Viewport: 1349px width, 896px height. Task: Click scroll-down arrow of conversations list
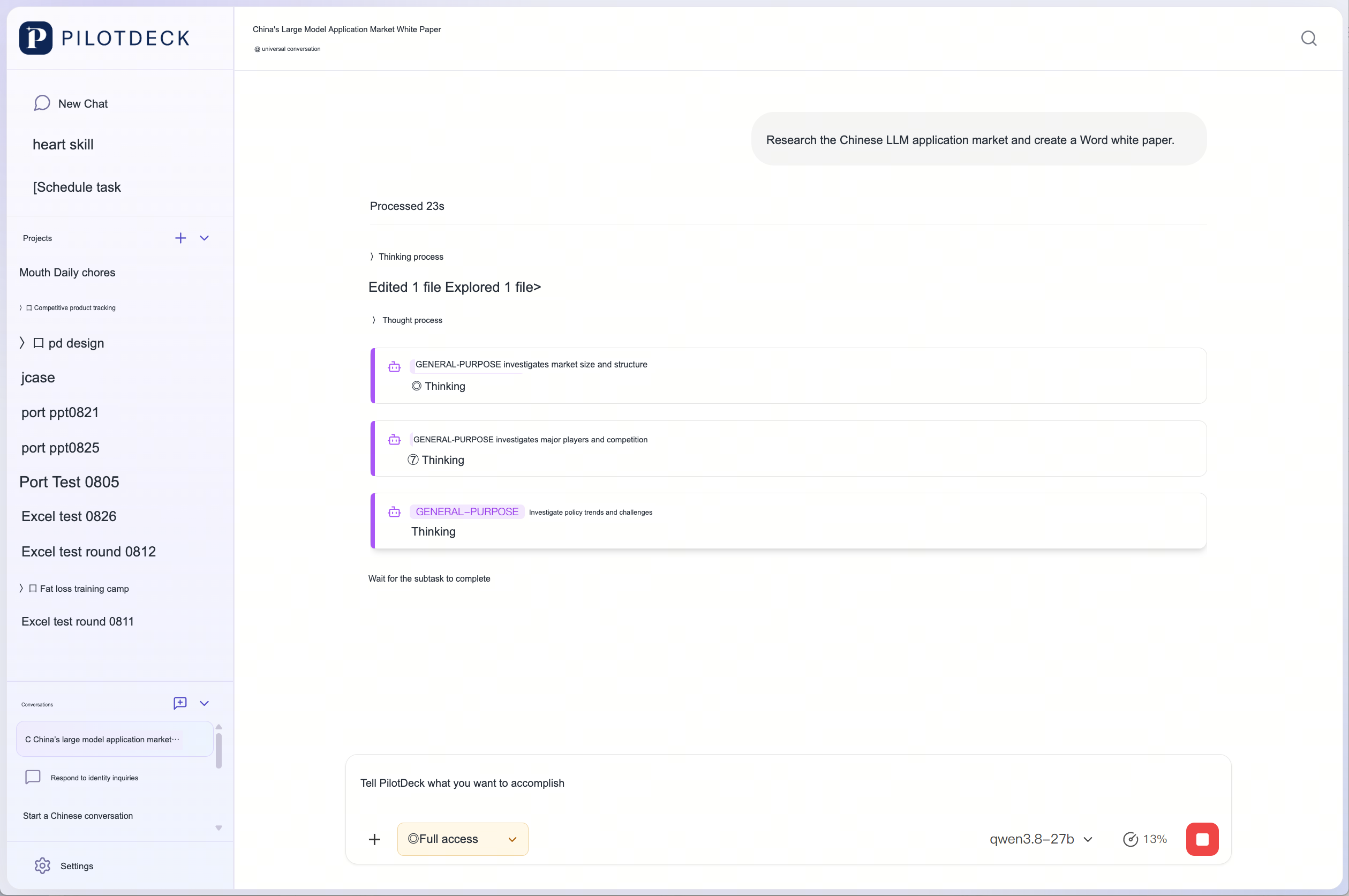(218, 827)
